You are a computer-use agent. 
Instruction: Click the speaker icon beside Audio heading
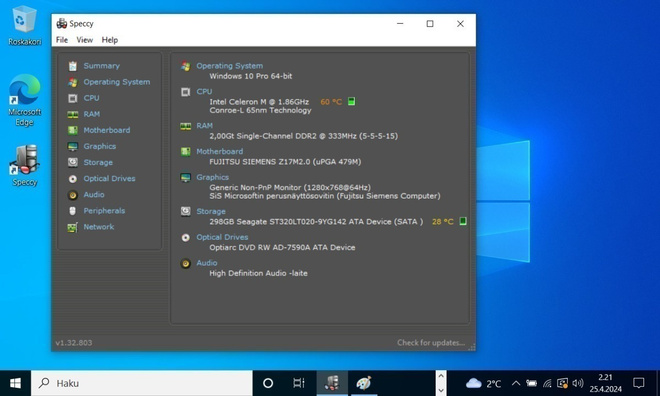pyautogui.click(x=186, y=263)
